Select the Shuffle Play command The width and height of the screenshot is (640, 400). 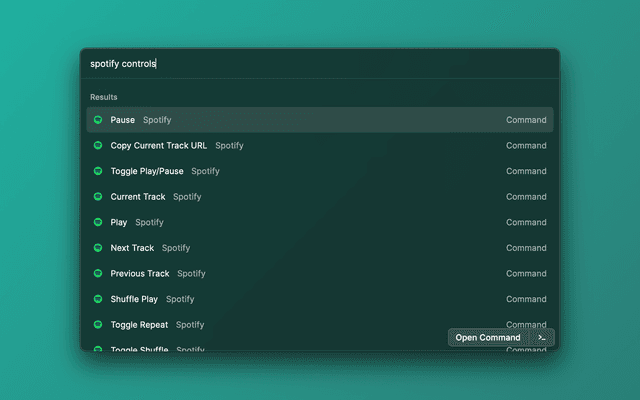click(134, 299)
